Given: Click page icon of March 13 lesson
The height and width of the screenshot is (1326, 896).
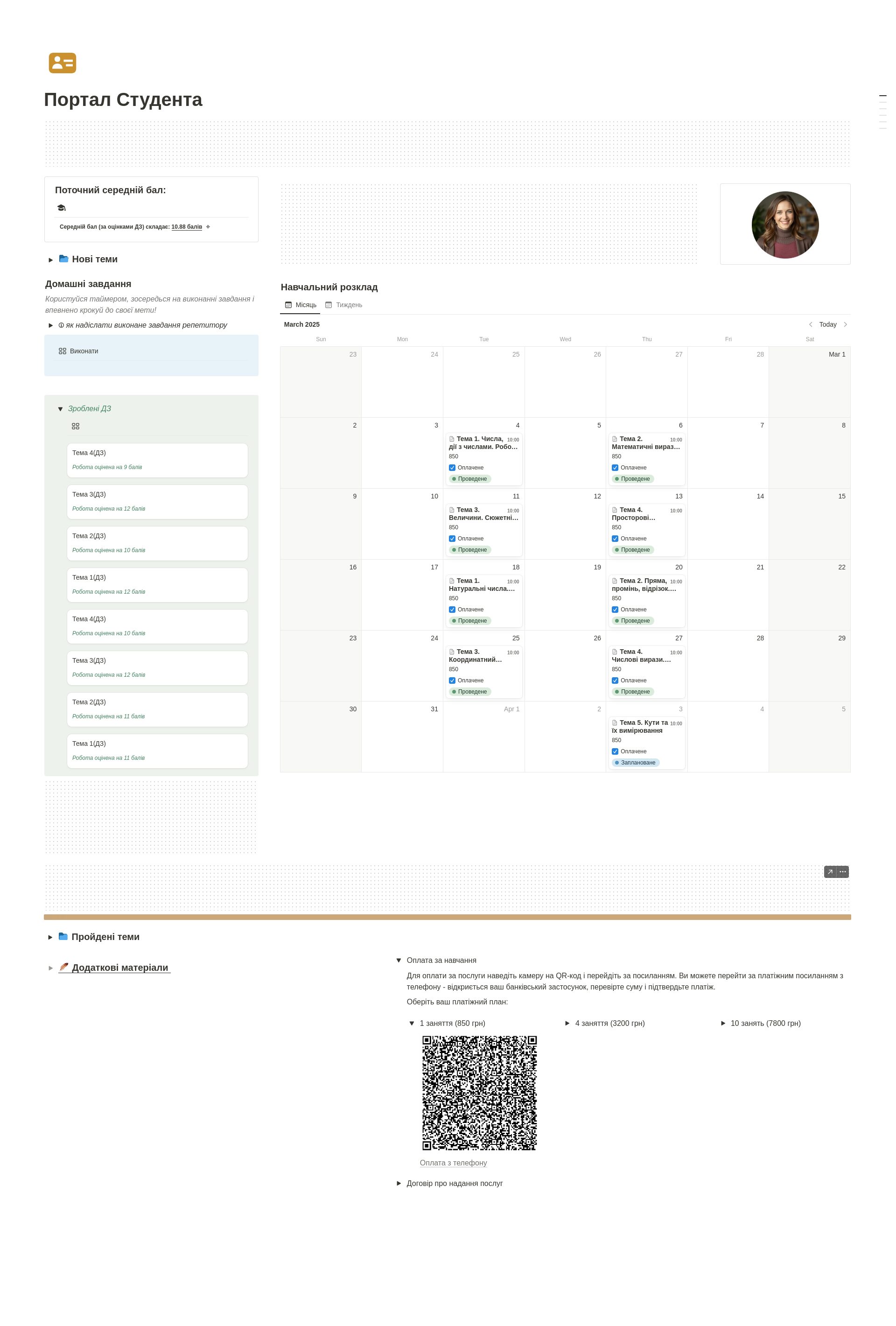Looking at the screenshot, I should coord(615,510).
